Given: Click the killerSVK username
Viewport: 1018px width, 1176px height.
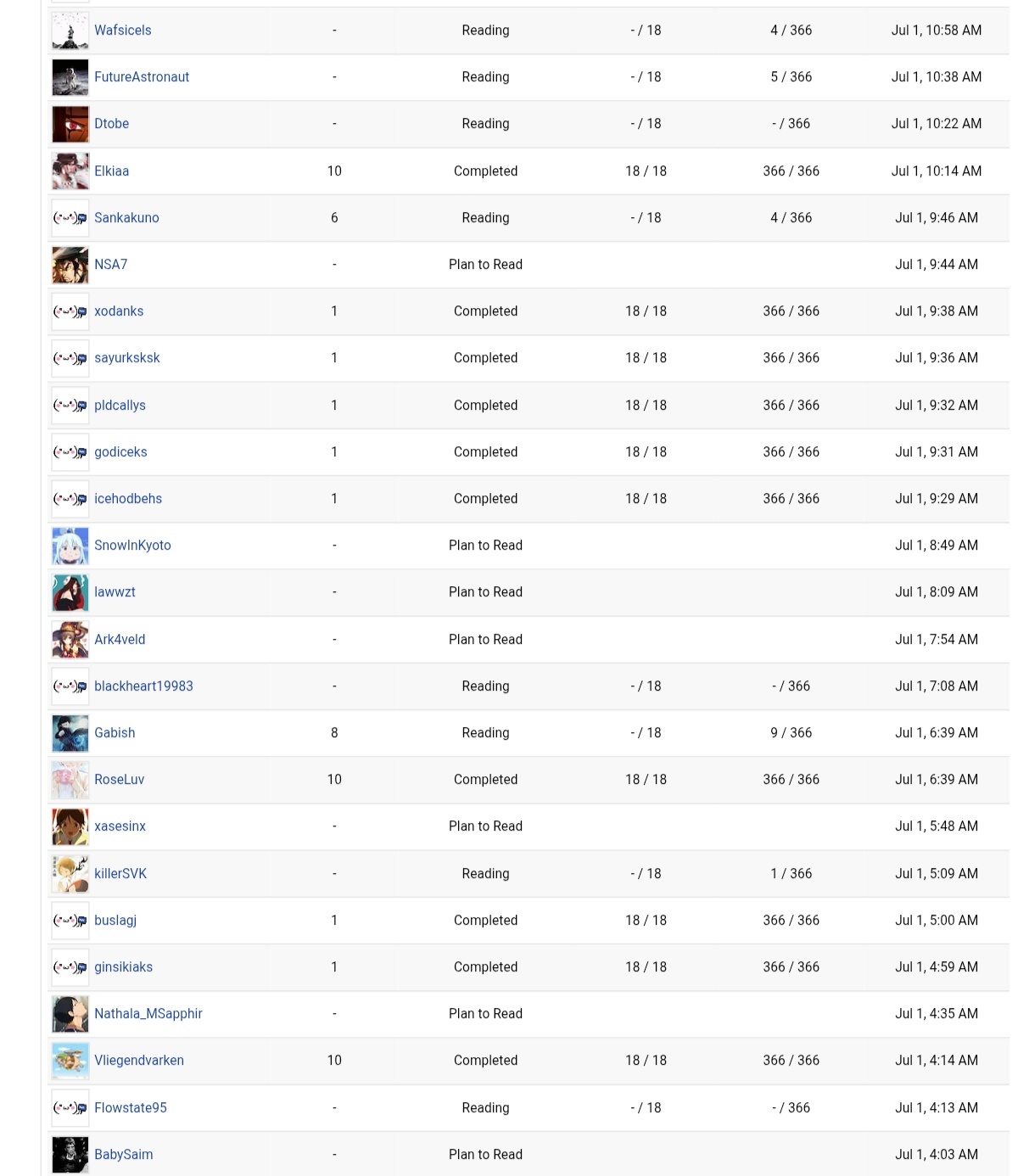Looking at the screenshot, I should (x=120, y=874).
